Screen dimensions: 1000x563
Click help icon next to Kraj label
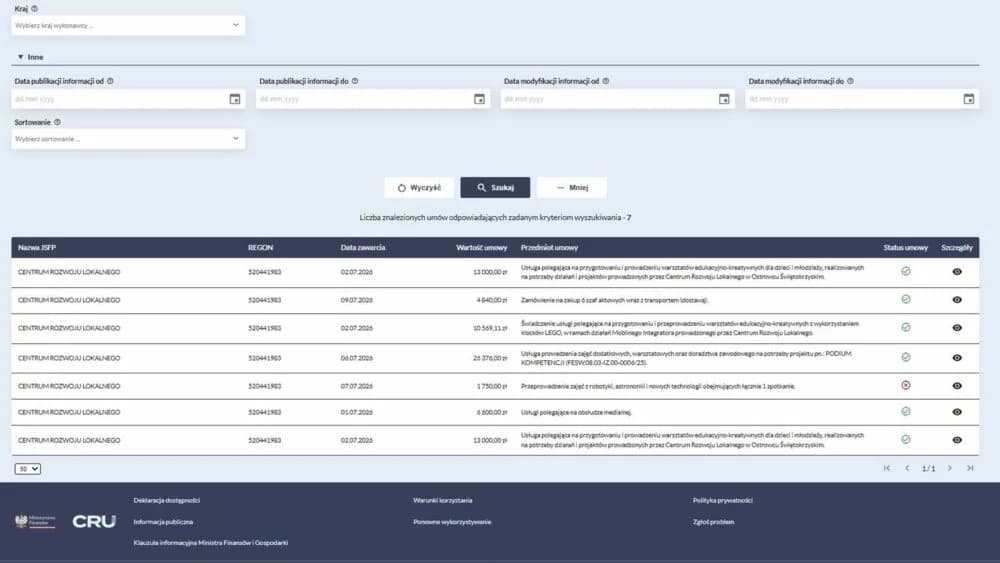tap(34, 9)
